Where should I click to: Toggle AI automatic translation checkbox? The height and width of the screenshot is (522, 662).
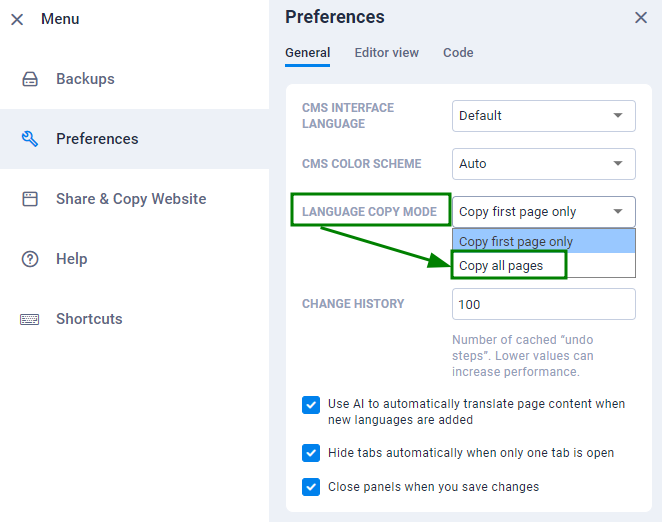click(x=311, y=405)
